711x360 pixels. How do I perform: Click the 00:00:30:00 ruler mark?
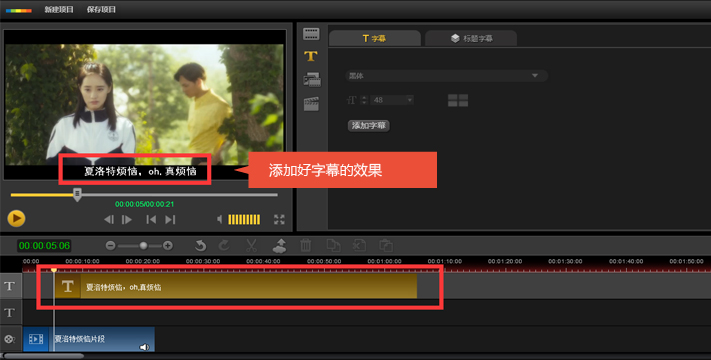203,262
